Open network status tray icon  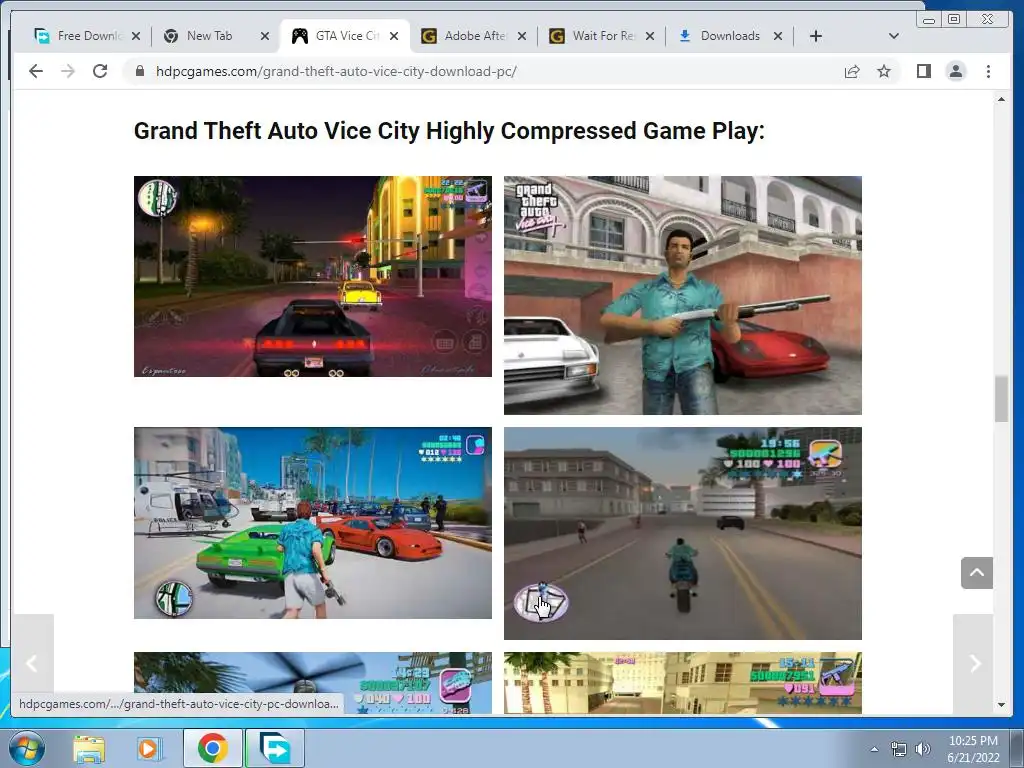tap(899, 749)
